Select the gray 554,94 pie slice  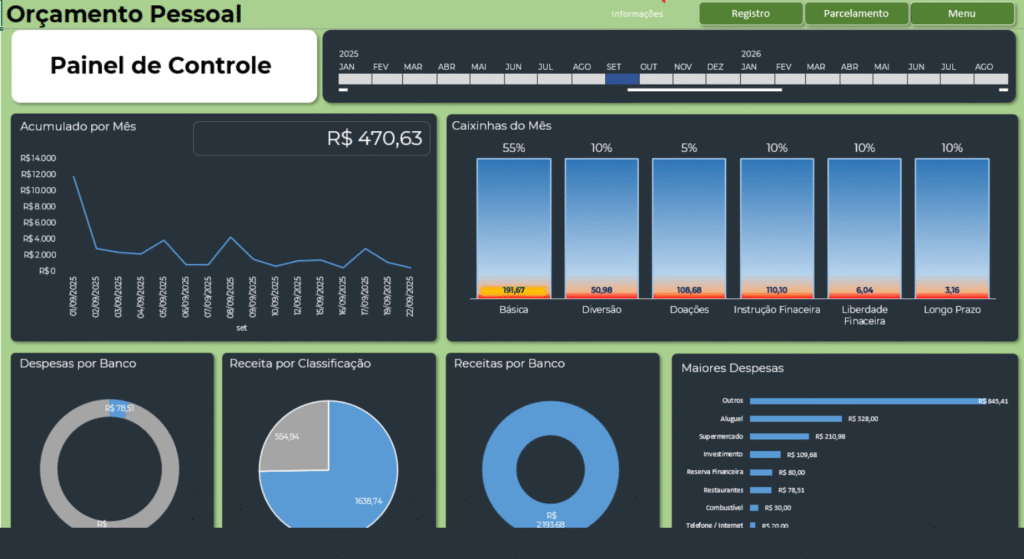(288, 438)
